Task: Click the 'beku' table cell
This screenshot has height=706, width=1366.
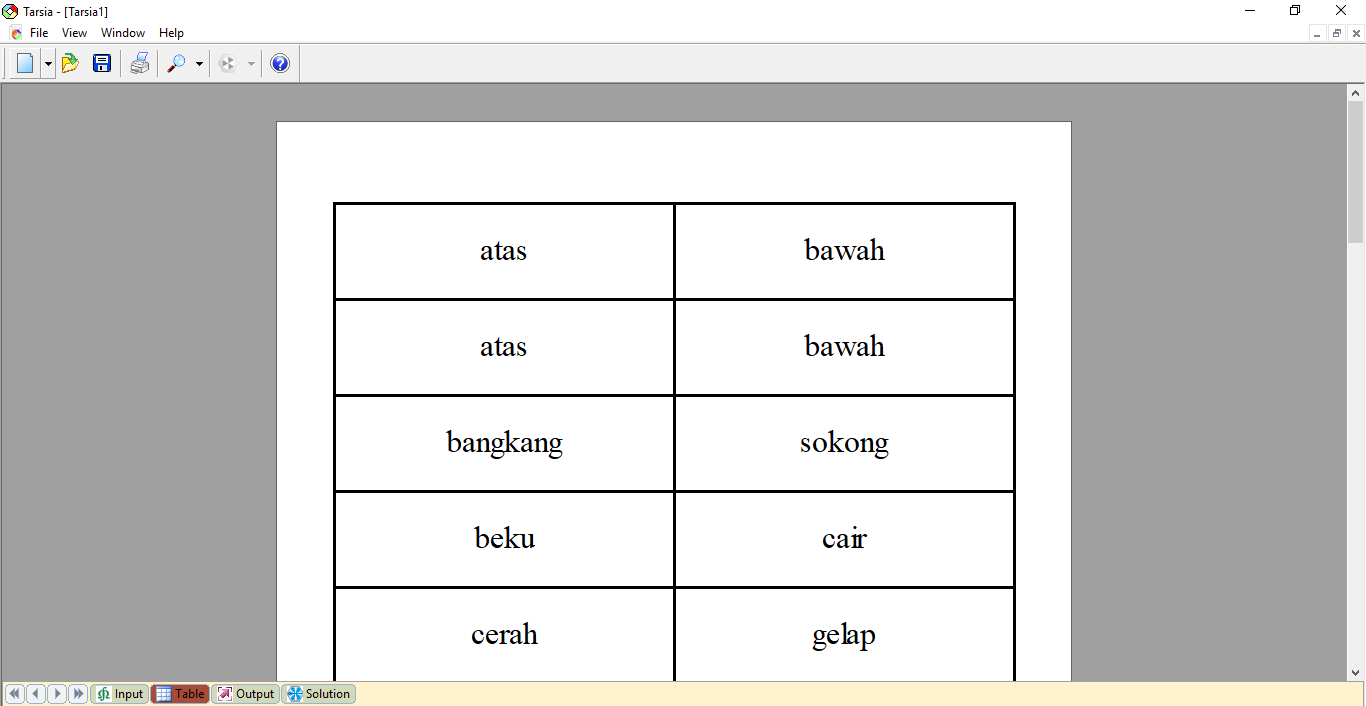Action: pos(504,539)
